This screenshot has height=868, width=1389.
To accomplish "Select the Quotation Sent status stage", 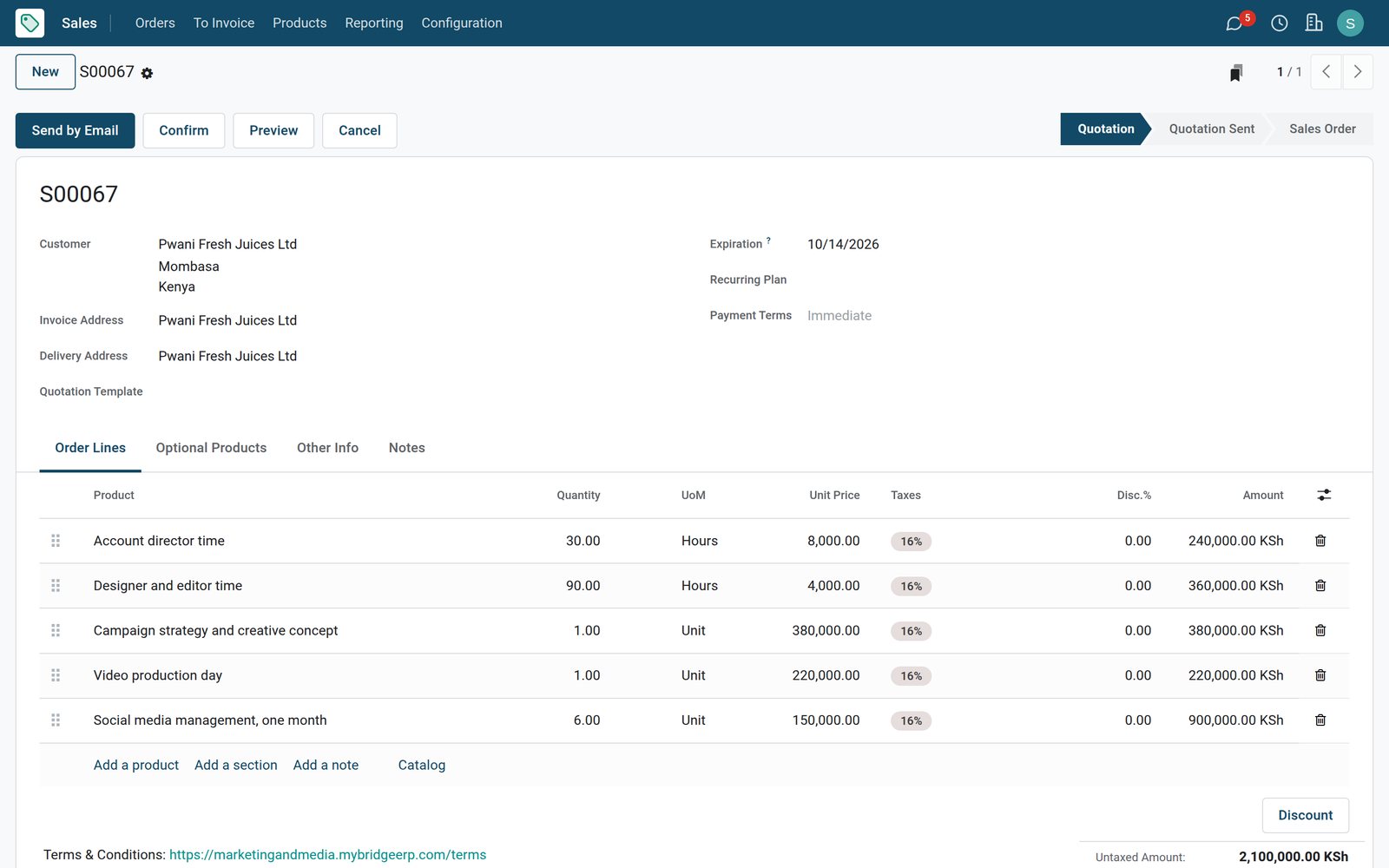I will pos(1211,128).
